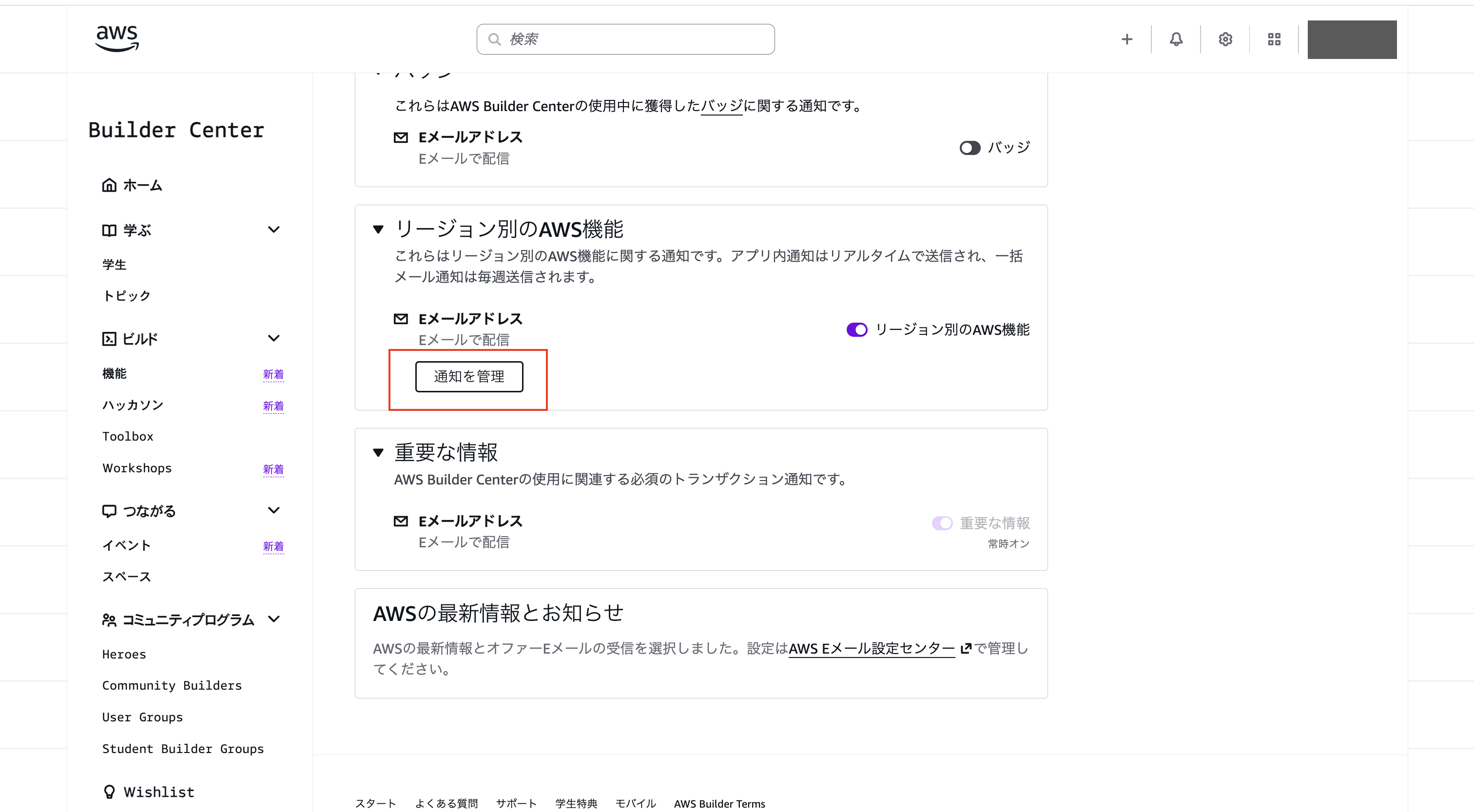Screen dimensions: 1474x812
Task: Click envelope icon in the badge section
Action: coord(401,137)
